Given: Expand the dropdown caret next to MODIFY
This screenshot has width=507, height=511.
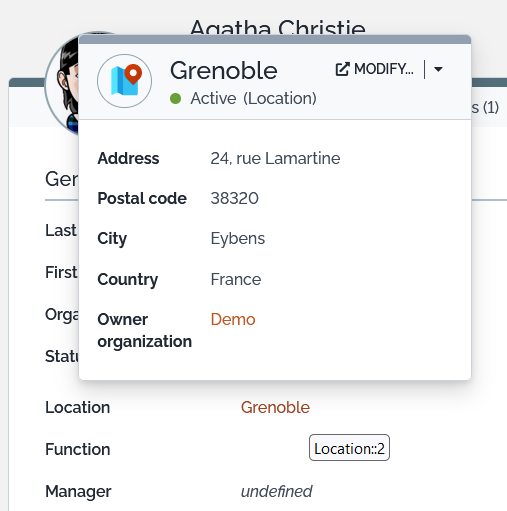Looking at the screenshot, I should pos(438,69).
